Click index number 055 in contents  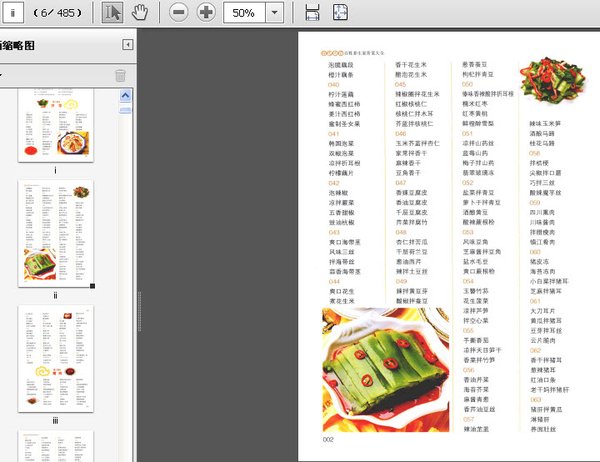(468, 330)
